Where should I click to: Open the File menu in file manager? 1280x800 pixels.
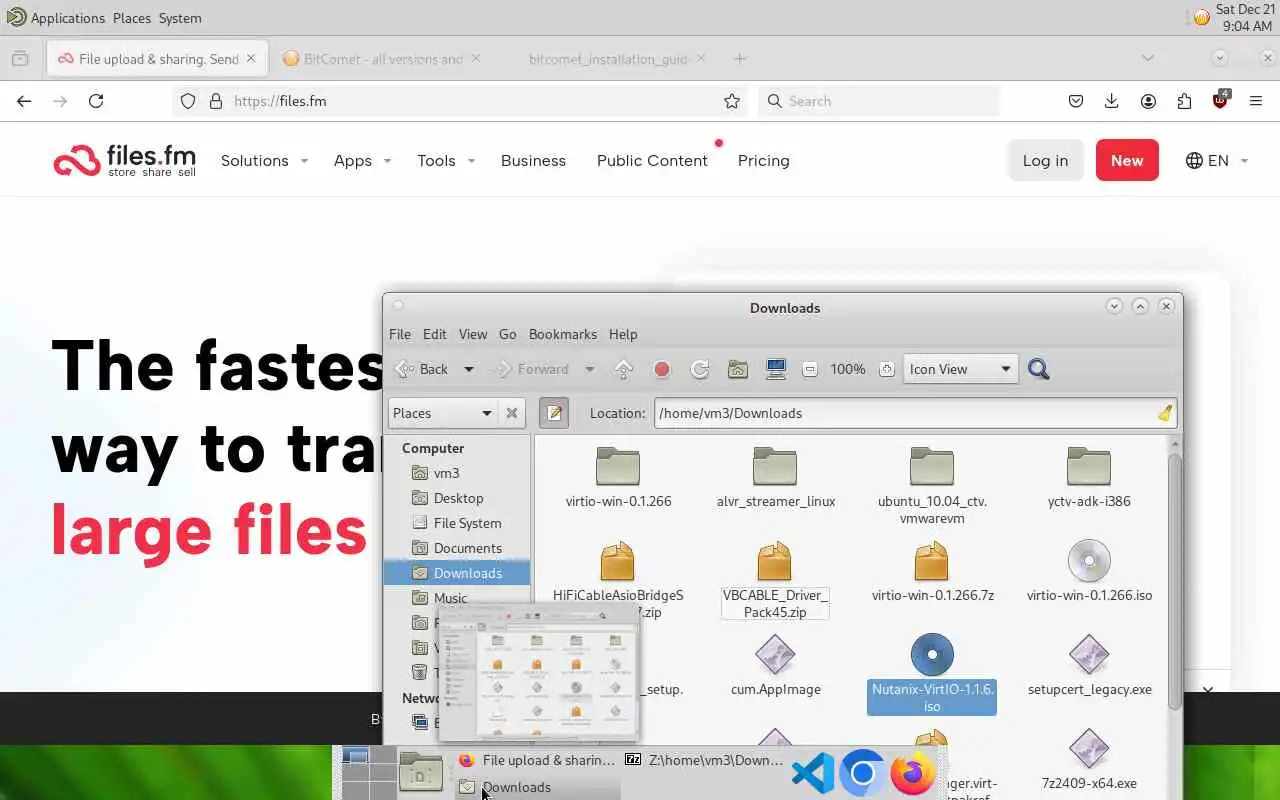[400, 334]
